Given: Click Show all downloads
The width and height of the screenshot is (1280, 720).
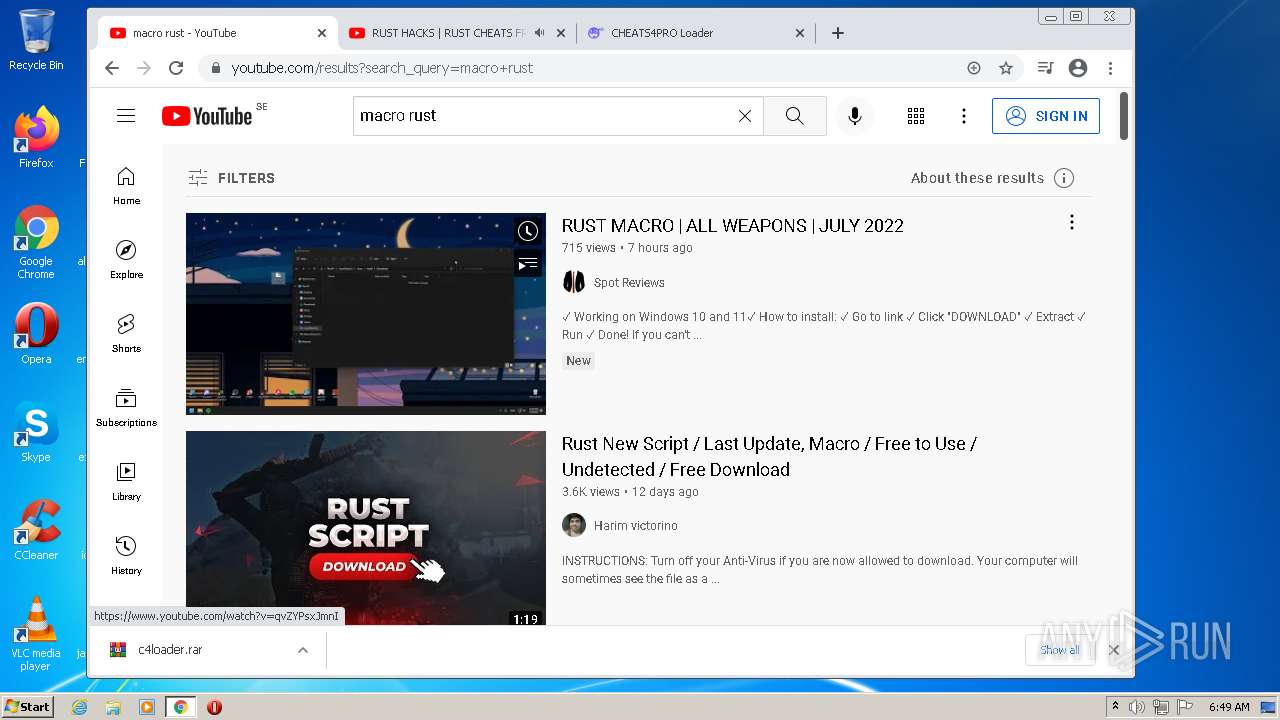Looking at the screenshot, I should pyautogui.click(x=1059, y=650).
